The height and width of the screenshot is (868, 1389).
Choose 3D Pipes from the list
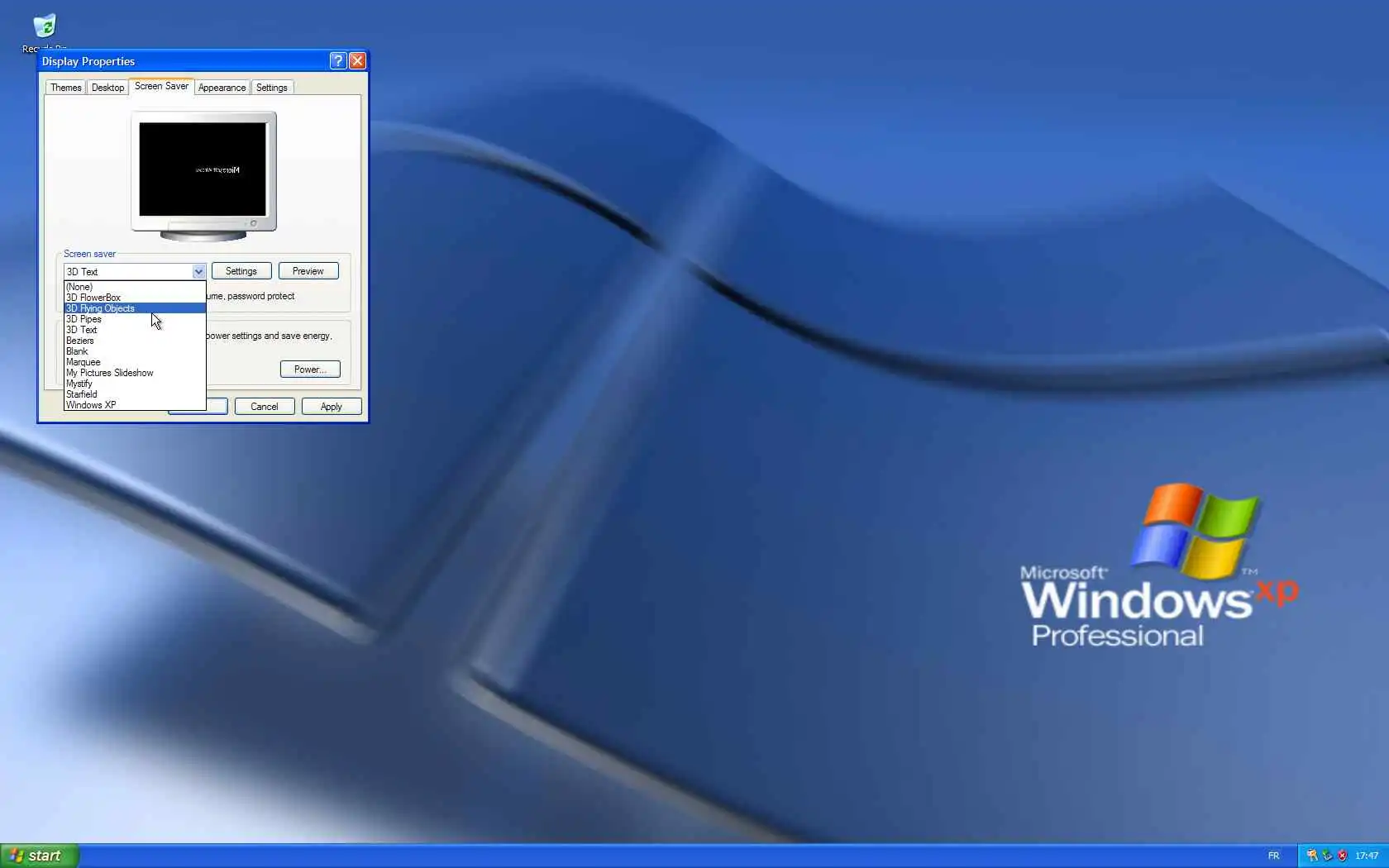135,319
